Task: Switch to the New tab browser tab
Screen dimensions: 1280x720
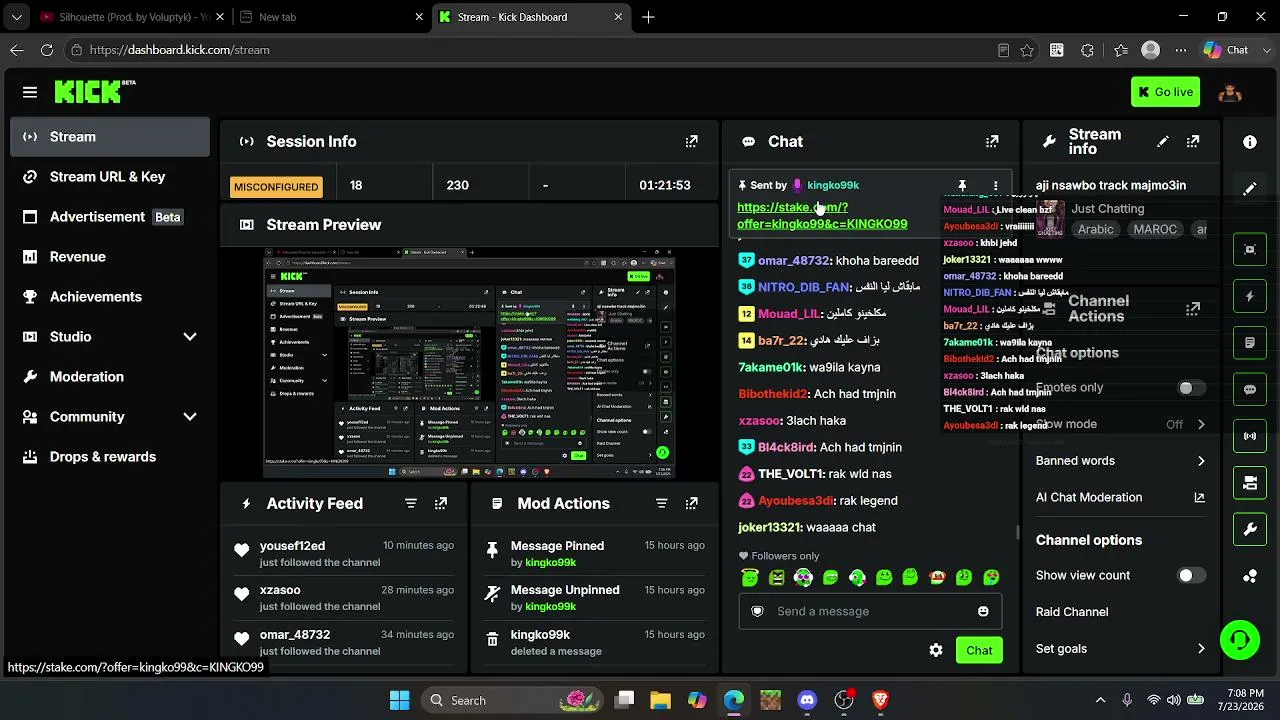Action: point(330,17)
